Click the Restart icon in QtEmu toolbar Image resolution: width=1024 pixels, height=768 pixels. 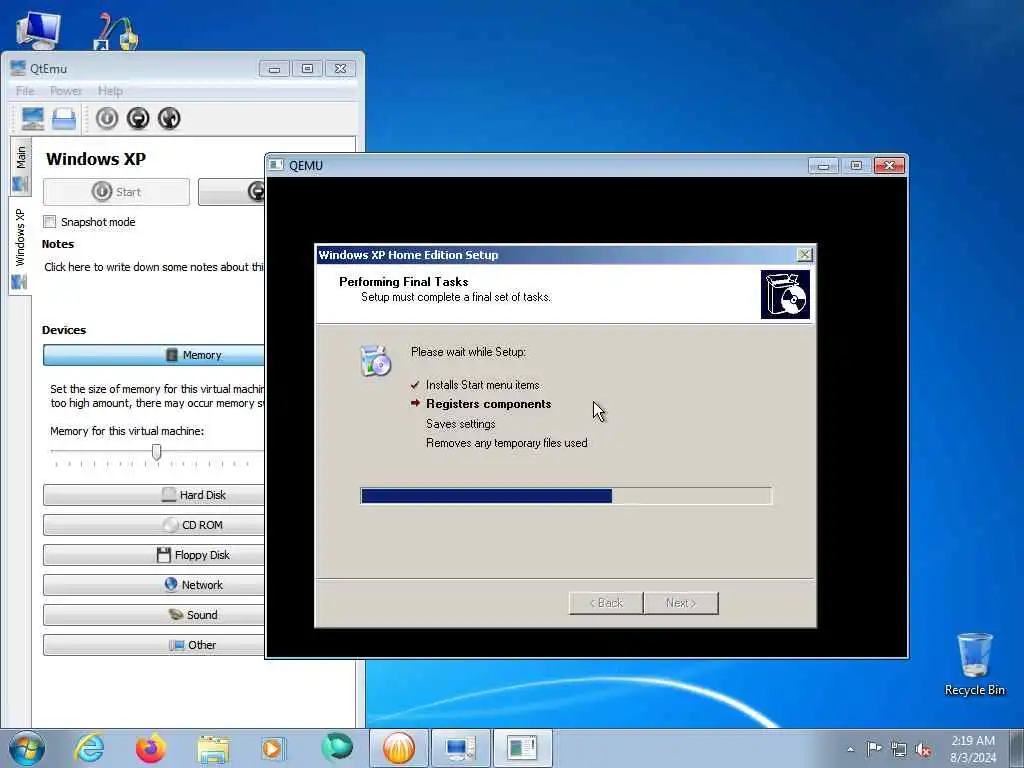click(169, 118)
